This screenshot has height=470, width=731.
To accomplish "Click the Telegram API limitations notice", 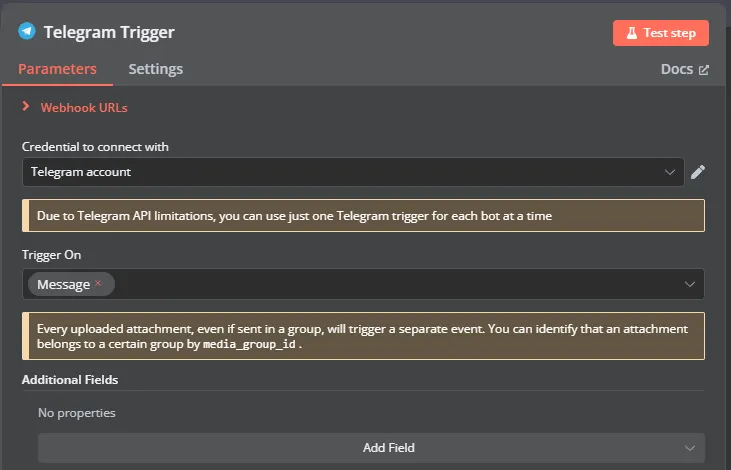I will pyautogui.click(x=363, y=216).
